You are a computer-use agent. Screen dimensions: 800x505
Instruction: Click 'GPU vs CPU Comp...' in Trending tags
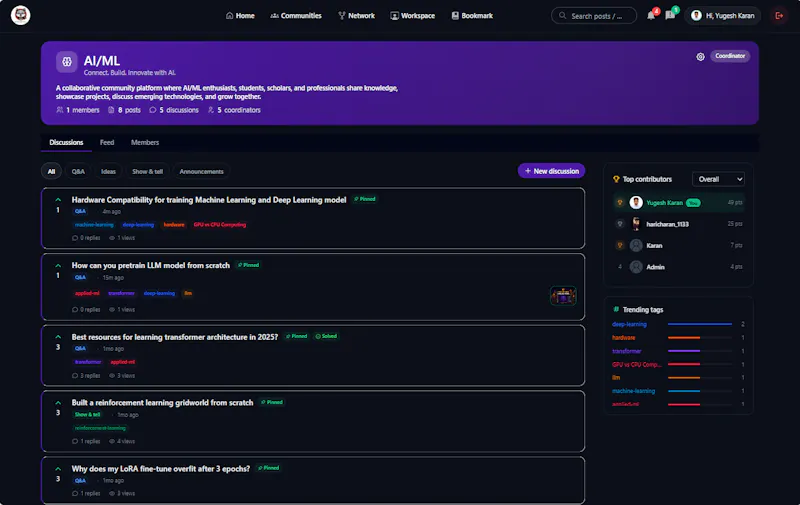pyautogui.click(x=637, y=364)
